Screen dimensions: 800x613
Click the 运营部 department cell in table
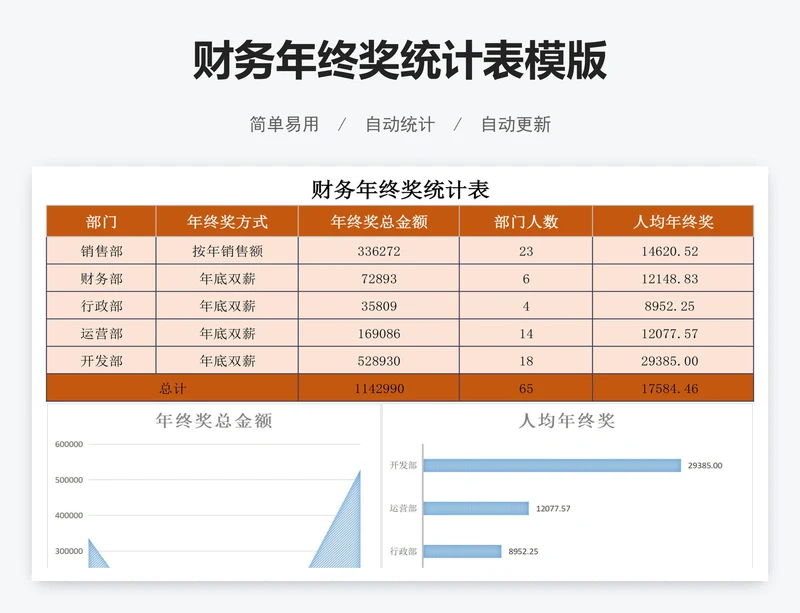coord(101,333)
